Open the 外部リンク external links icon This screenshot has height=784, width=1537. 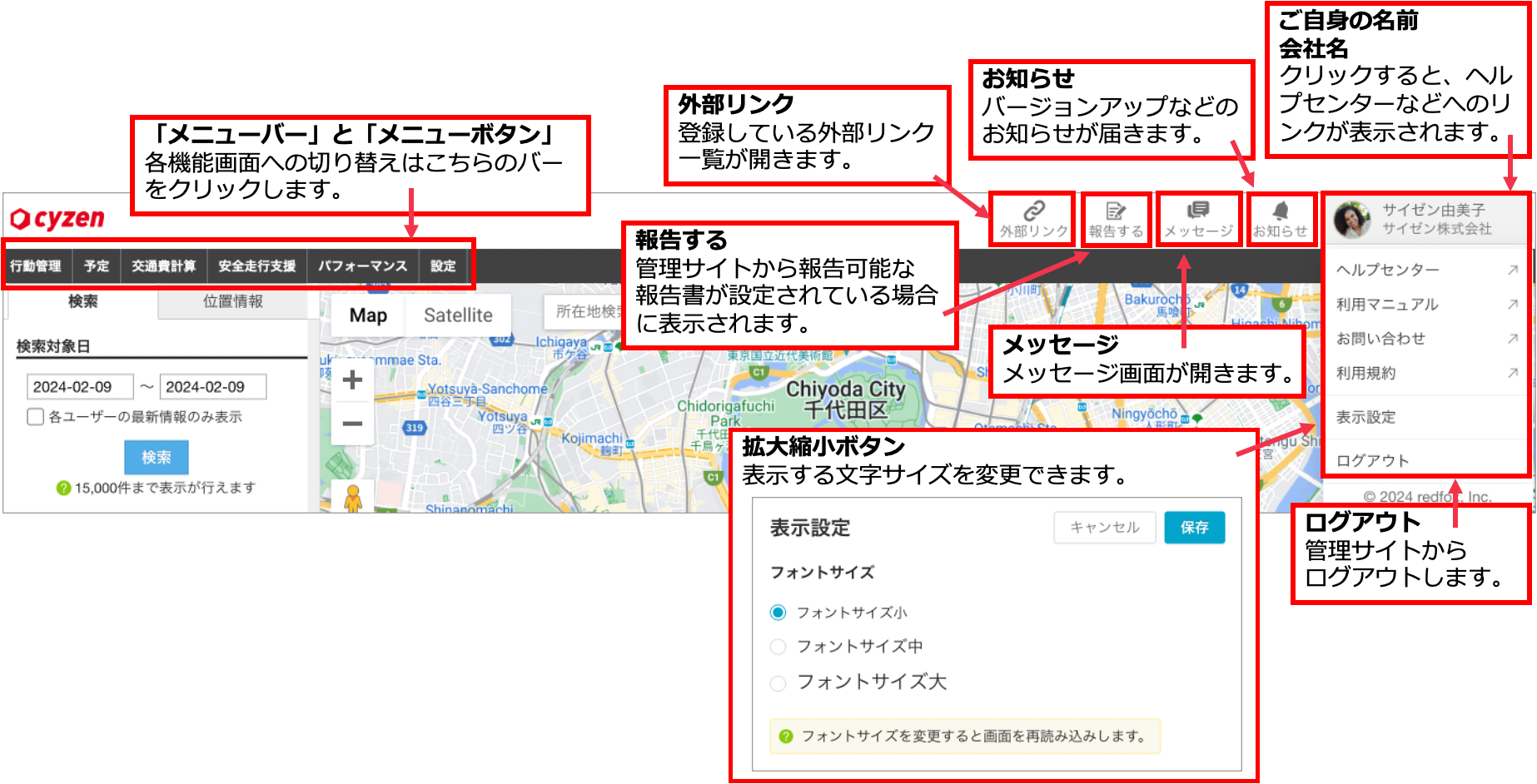pyautogui.click(x=1033, y=220)
